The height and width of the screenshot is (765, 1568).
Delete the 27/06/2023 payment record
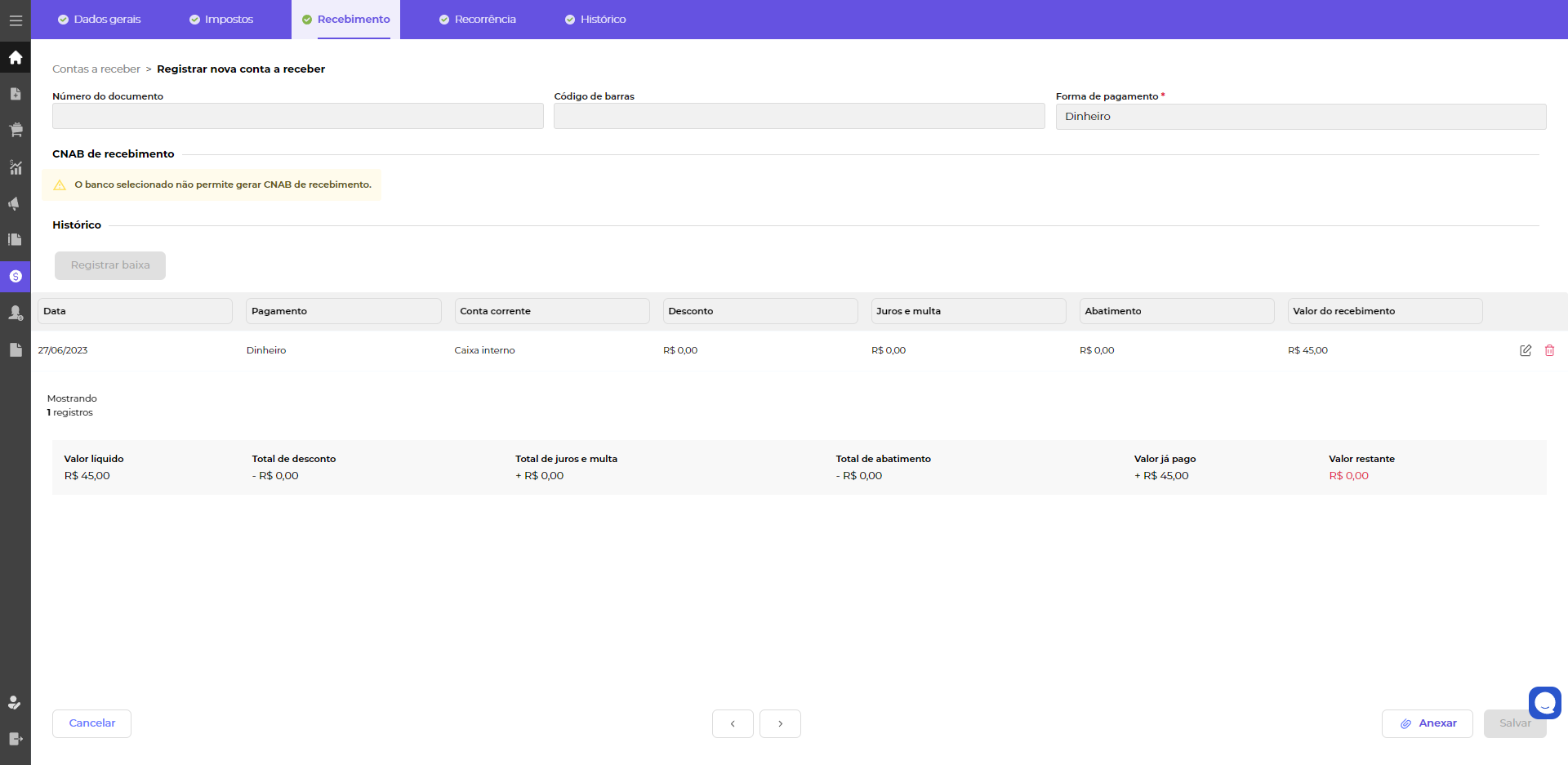(x=1549, y=350)
